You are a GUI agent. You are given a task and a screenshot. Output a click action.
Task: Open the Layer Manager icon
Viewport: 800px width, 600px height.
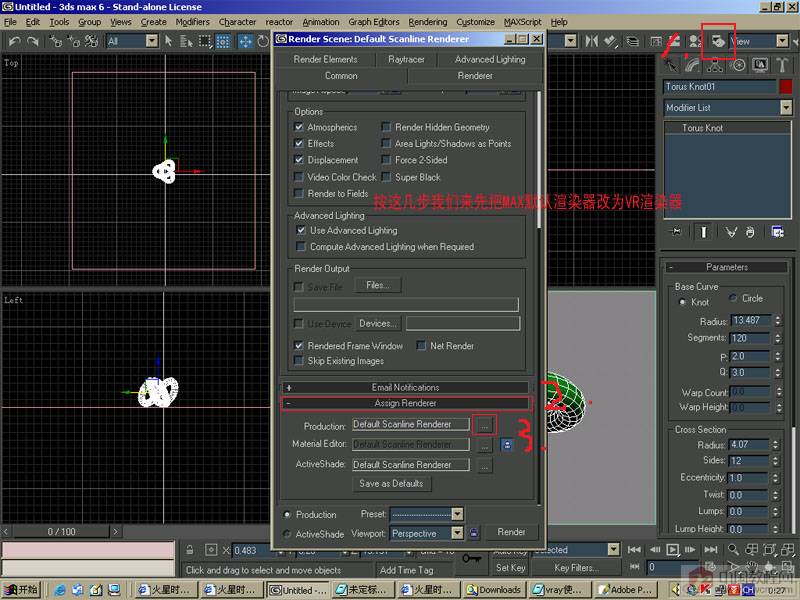pyautogui.click(x=632, y=41)
